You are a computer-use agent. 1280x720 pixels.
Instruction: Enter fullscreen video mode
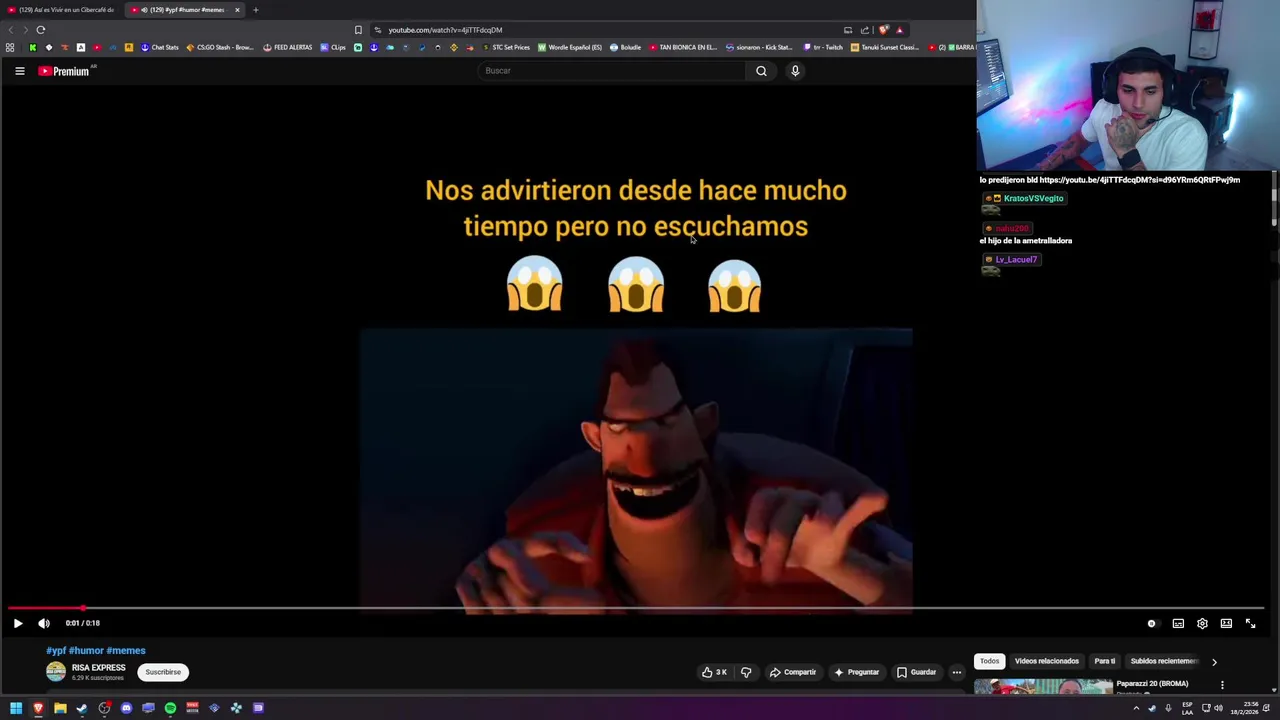click(x=1250, y=623)
